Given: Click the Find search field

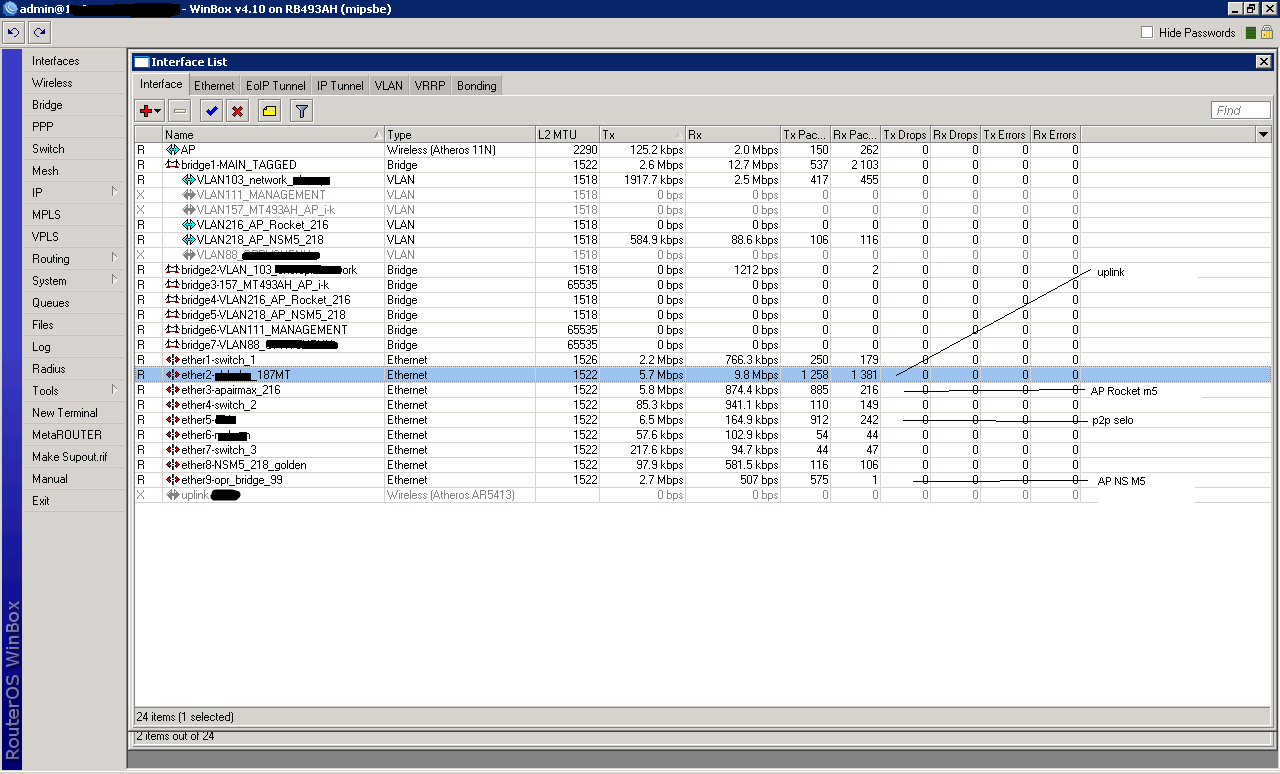Looking at the screenshot, I should coord(1240,111).
